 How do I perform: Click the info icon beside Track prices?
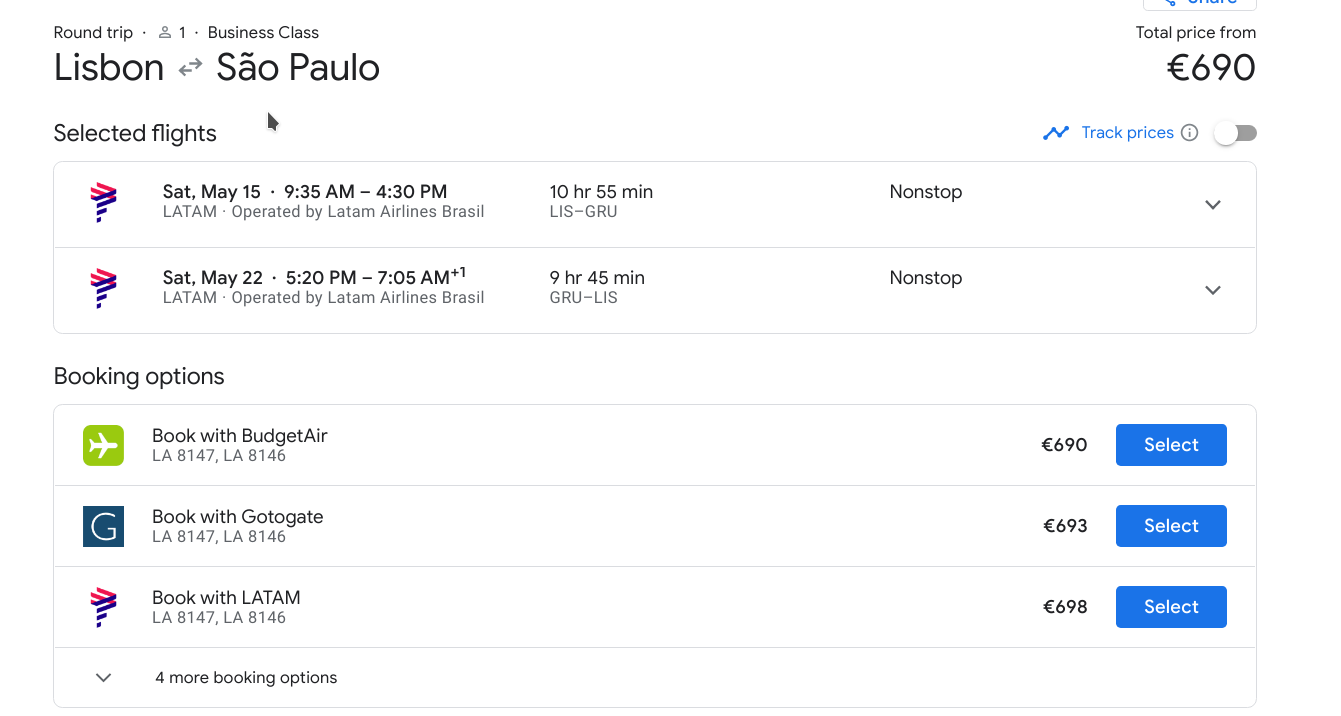[1189, 133]
